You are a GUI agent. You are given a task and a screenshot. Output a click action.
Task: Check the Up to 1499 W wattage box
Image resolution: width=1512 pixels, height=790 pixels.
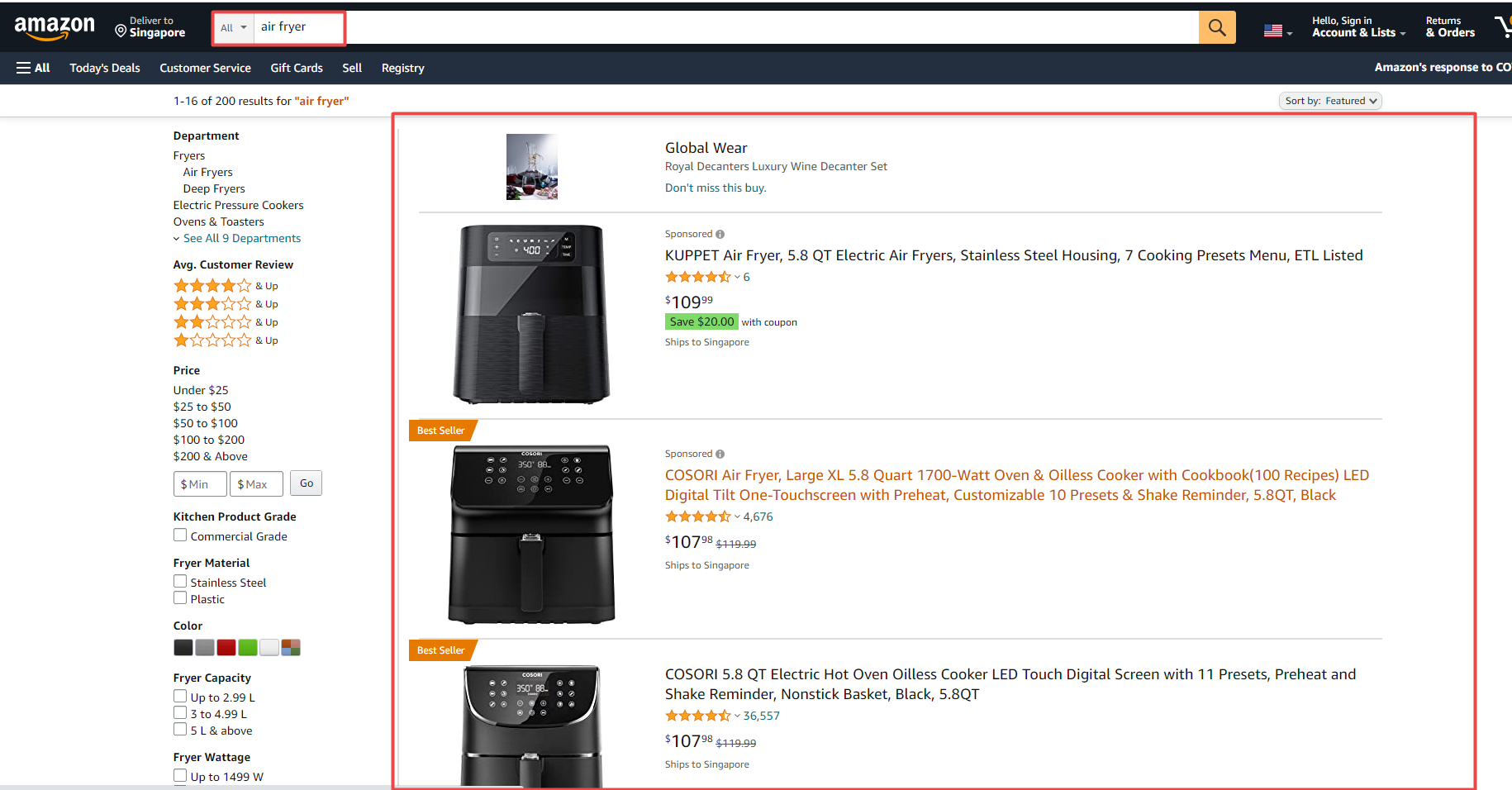point(180,776)
